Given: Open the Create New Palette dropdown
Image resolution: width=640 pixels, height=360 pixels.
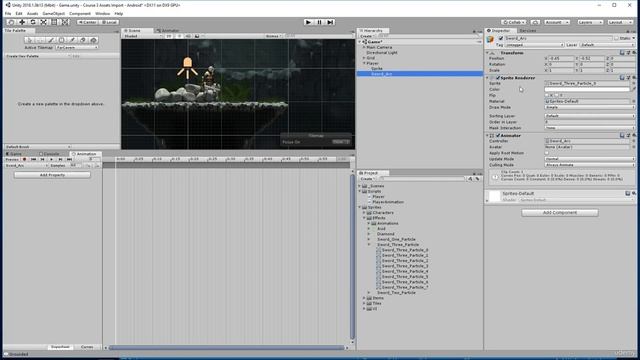Looking at the screenshot, I should point(38,56).
